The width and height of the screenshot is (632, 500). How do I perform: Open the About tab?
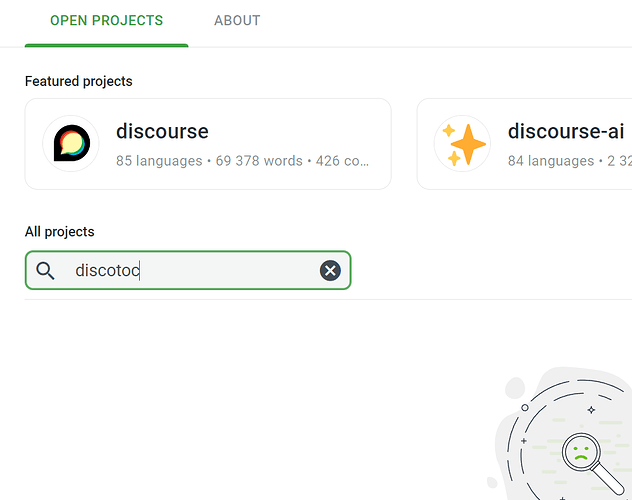[237, 21]
